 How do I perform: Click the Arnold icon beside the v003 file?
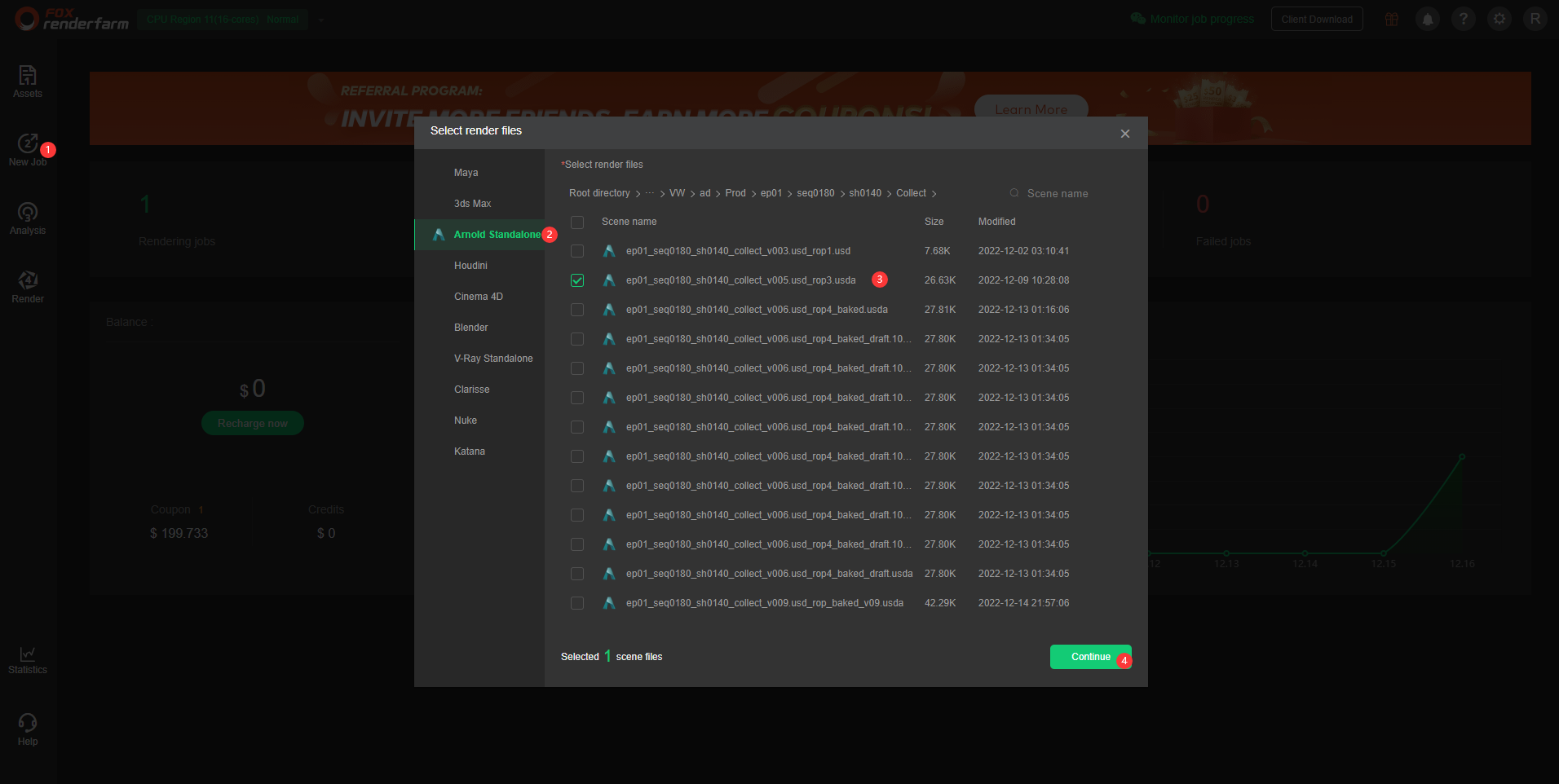pos(609,251)
